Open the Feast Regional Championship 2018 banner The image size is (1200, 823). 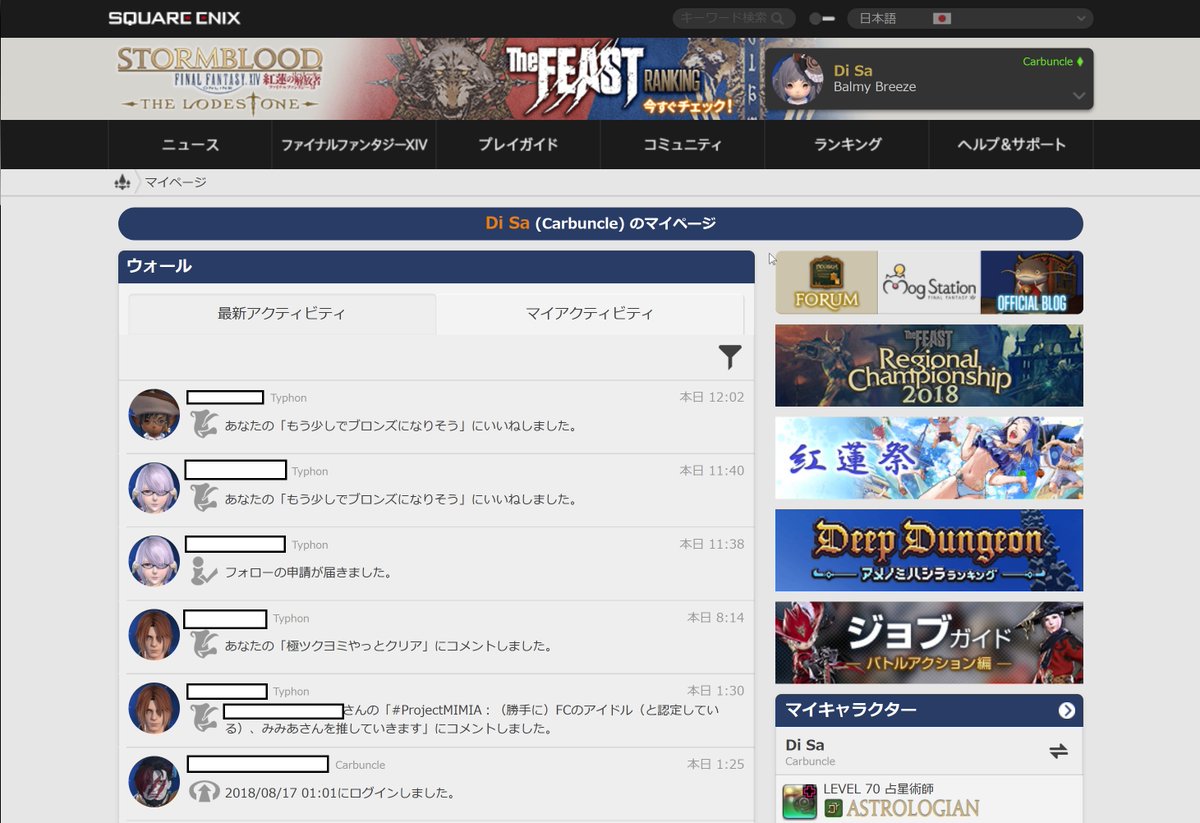pos(929,365)
